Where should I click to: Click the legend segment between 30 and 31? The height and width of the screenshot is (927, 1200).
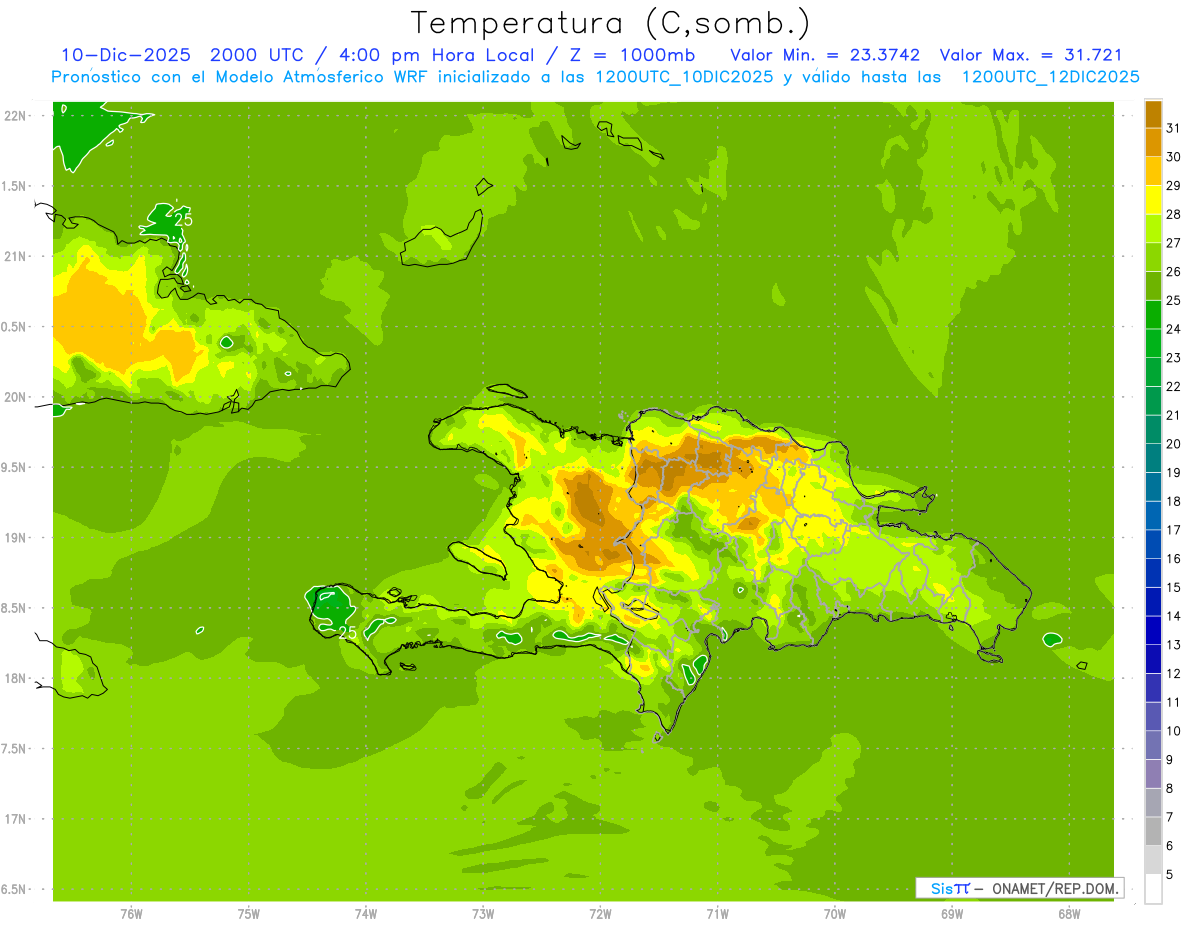click(1153, 142)
